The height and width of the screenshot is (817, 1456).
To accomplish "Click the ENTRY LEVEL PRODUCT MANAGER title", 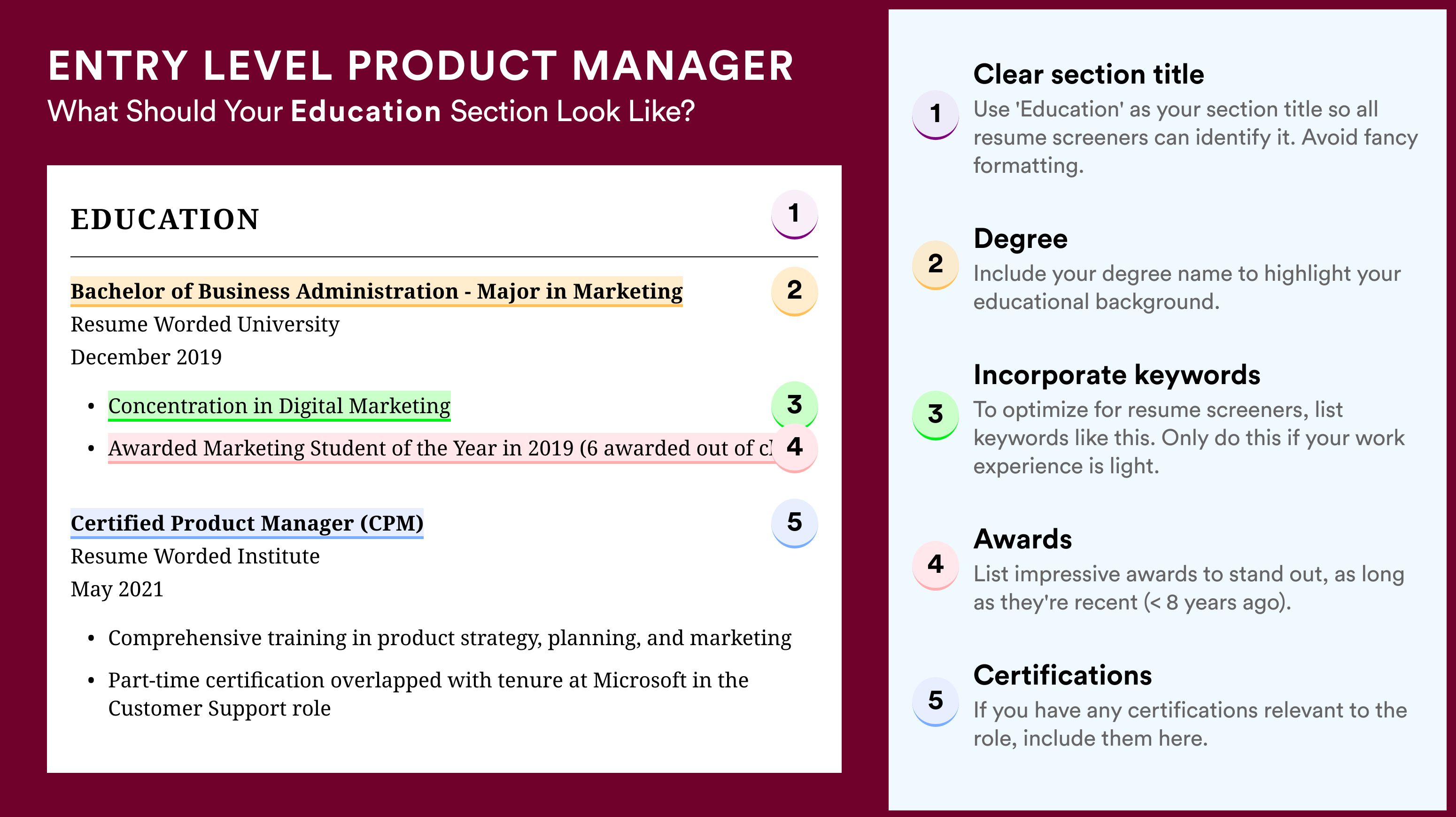I will coord(421,66).
